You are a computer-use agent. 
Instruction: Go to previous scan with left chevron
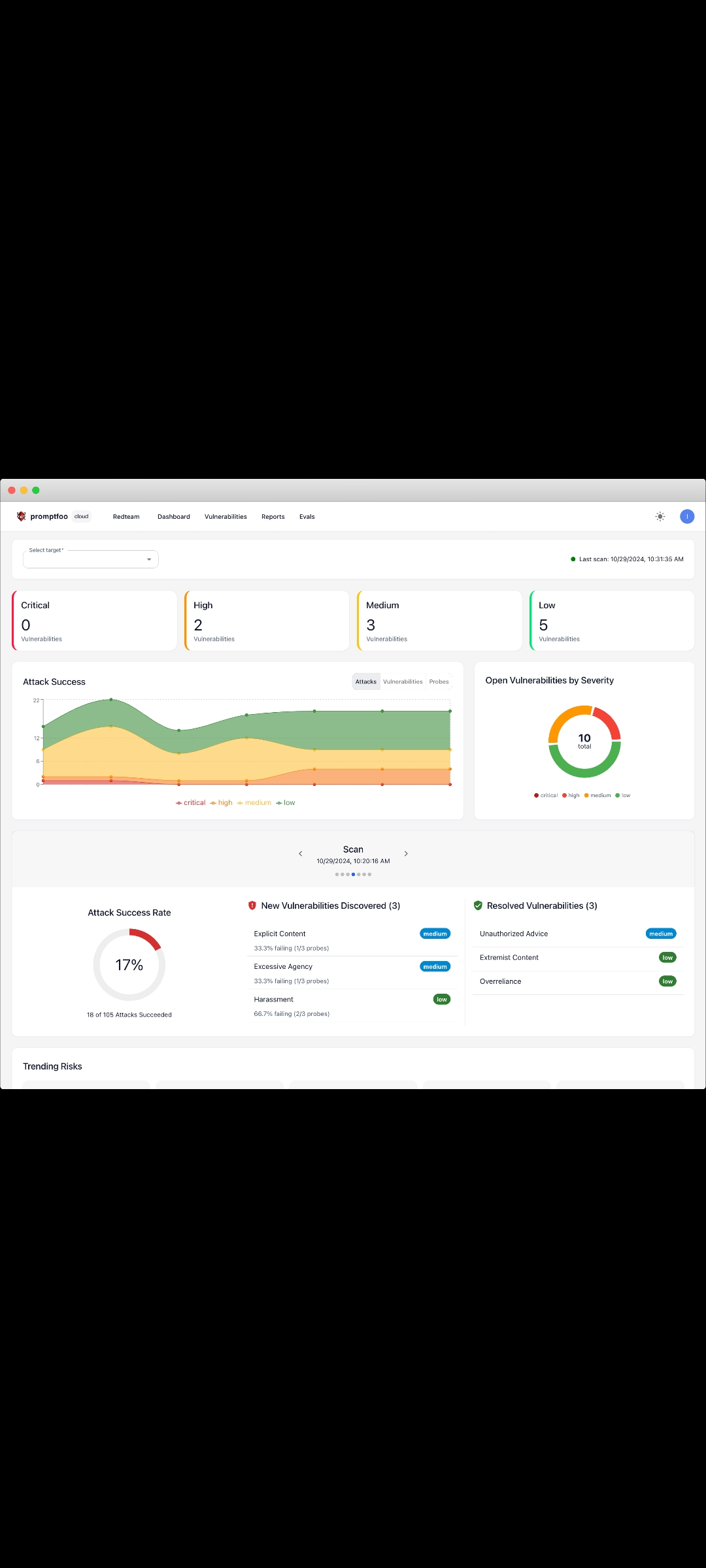point(300,854)
